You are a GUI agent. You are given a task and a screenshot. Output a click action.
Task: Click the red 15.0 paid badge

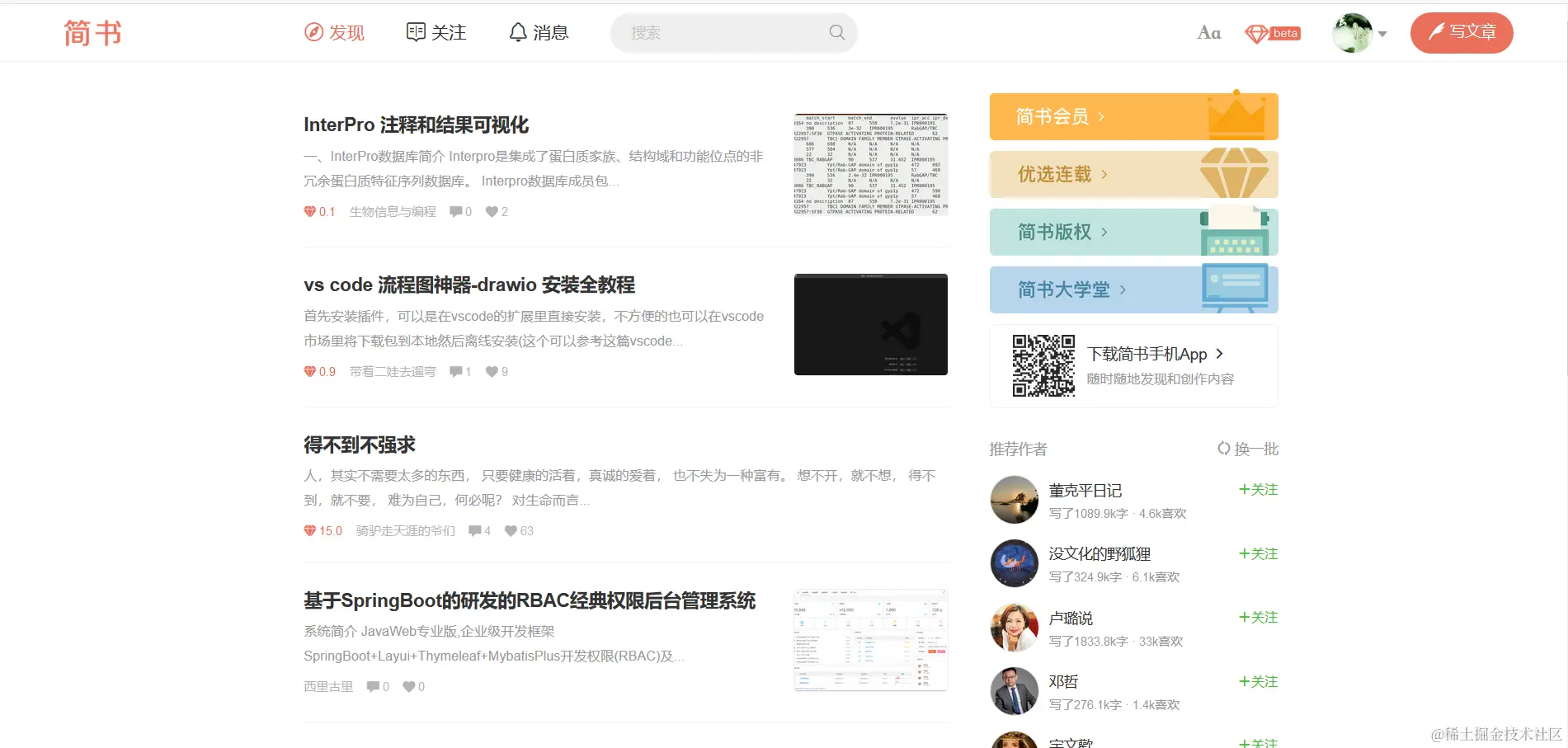322,531
